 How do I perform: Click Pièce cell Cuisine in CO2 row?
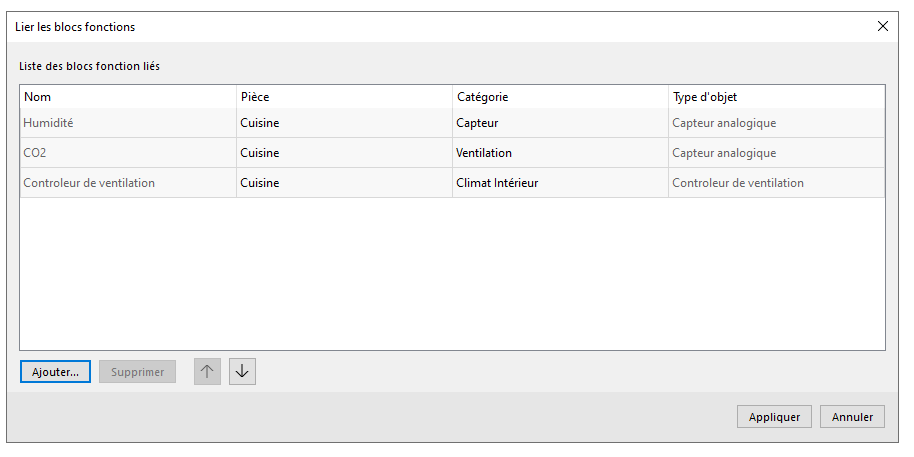(260, 153)
